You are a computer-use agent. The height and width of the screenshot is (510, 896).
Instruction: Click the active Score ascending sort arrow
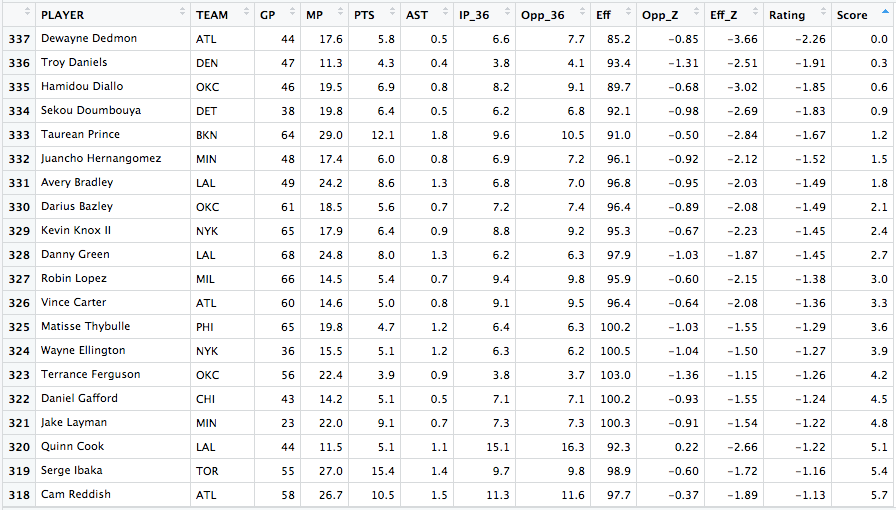click(884, 14)
